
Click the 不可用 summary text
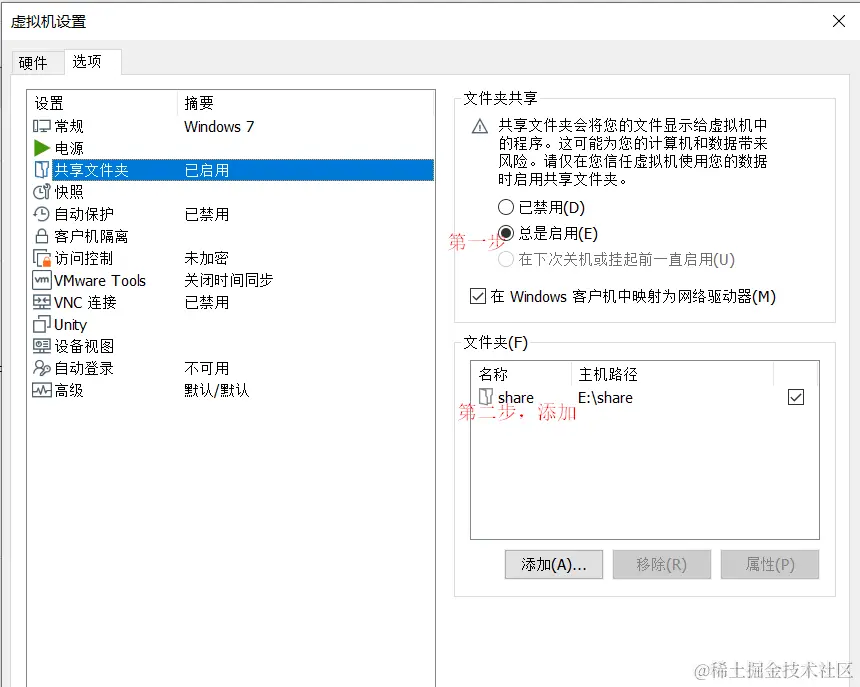206,368
